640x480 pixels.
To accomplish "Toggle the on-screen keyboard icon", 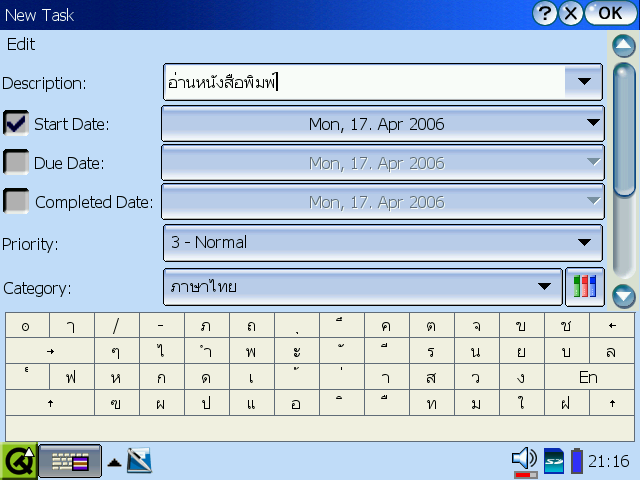I will pos(70,461).
